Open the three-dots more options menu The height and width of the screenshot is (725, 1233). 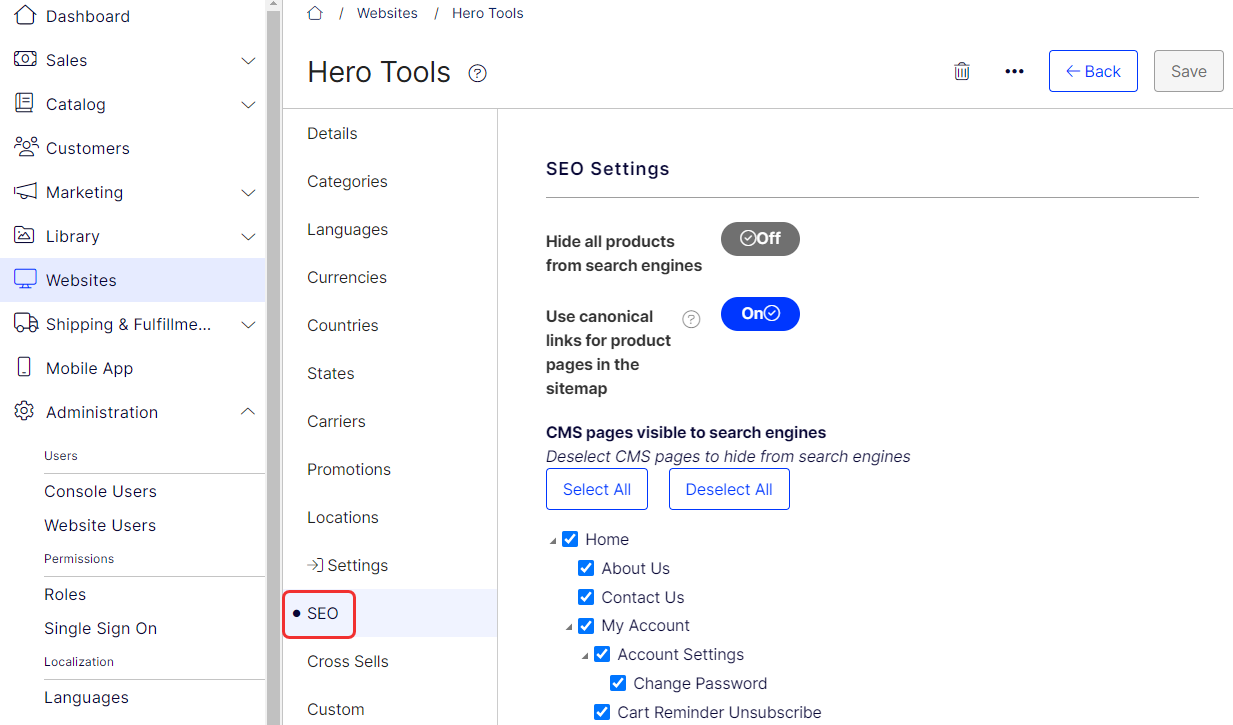1014,71
